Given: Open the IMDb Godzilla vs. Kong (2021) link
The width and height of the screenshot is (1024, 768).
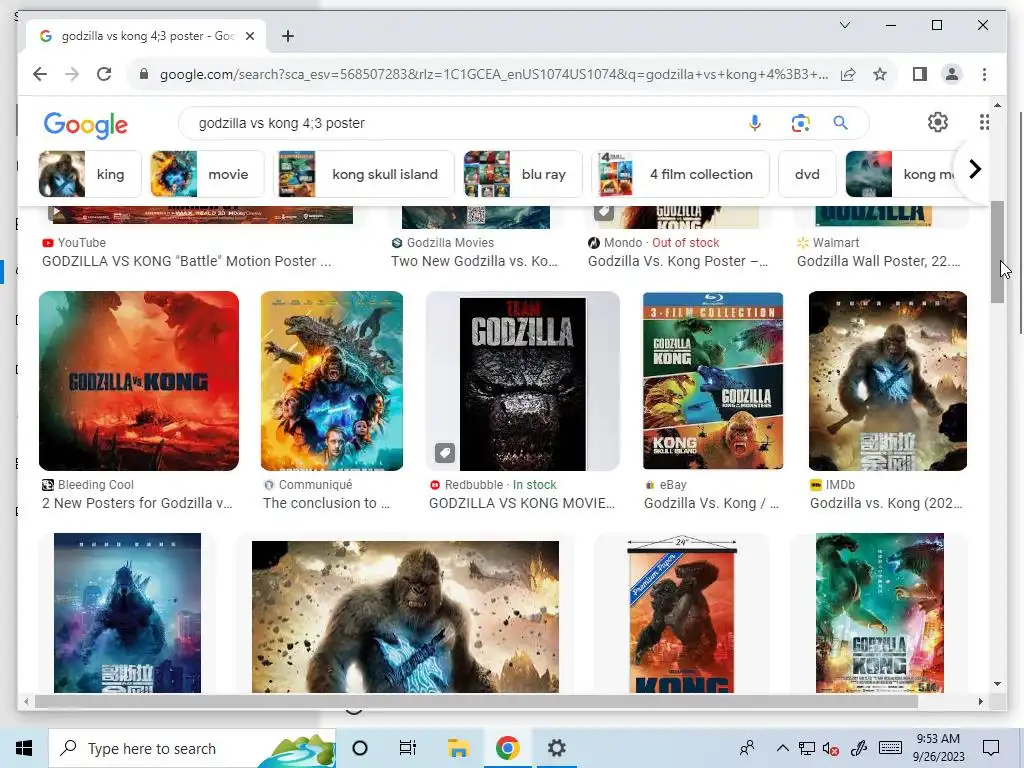Looking at the screenshot, I should (886, 504).
